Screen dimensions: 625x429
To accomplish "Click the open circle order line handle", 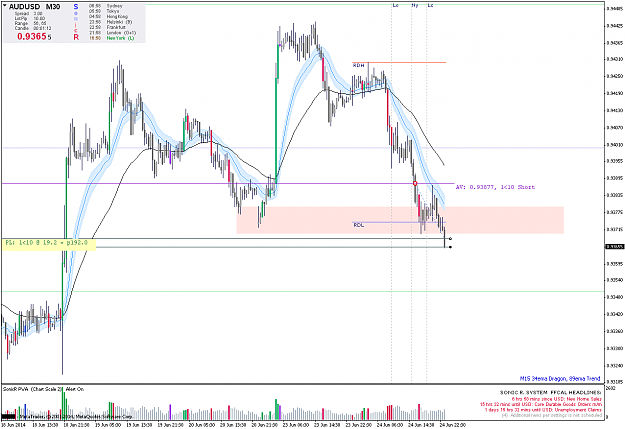I will [450, 239].
